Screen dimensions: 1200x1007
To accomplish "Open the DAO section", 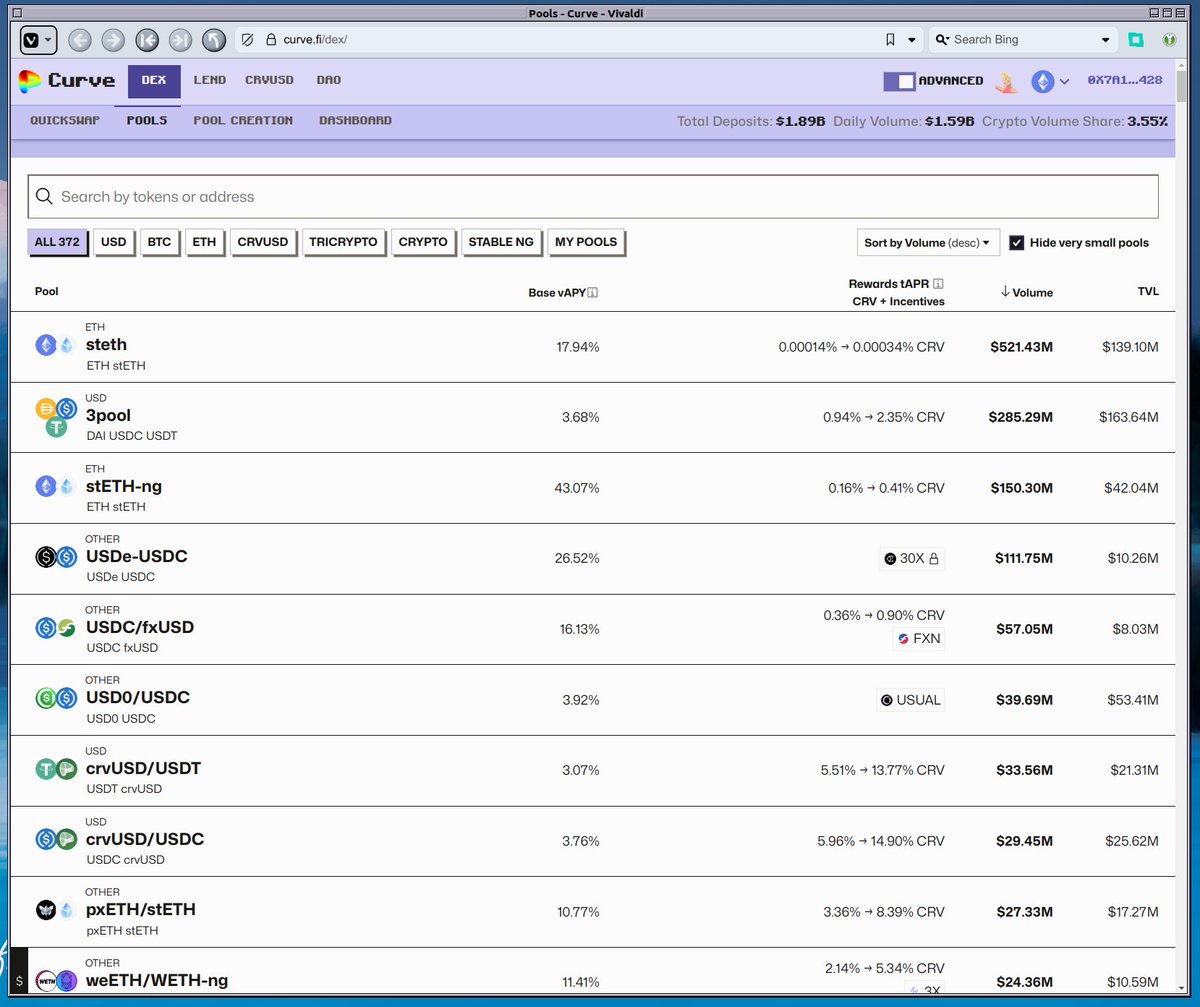I will [x=329, y=80].
